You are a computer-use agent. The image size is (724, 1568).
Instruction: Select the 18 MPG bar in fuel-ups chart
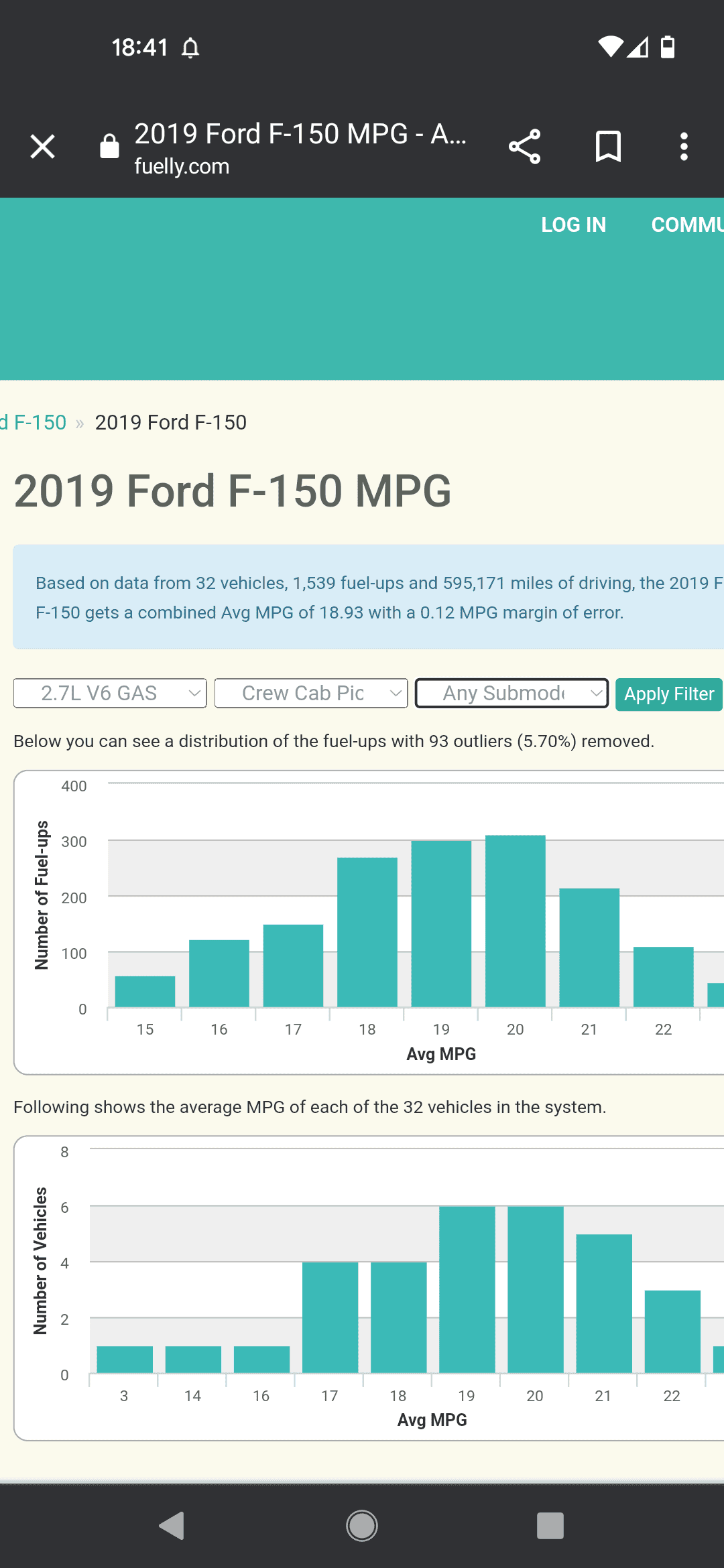pyautogui.click(x=367, y=932)
